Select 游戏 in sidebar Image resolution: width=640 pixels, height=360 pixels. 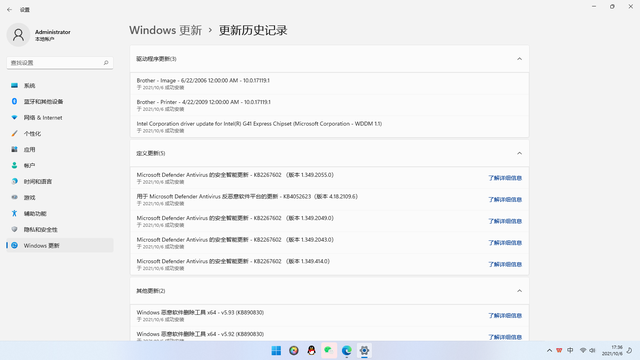click(x=60, y=198)
